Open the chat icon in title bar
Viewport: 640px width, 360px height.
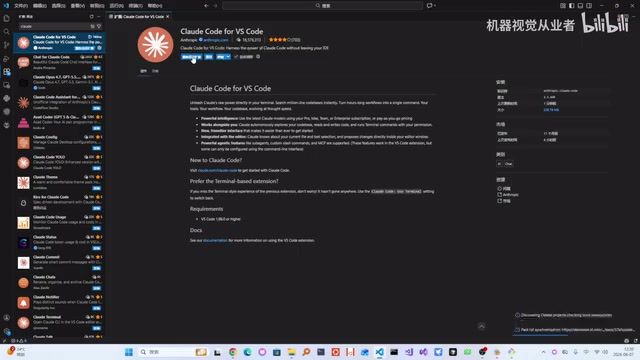click(429, 6)
